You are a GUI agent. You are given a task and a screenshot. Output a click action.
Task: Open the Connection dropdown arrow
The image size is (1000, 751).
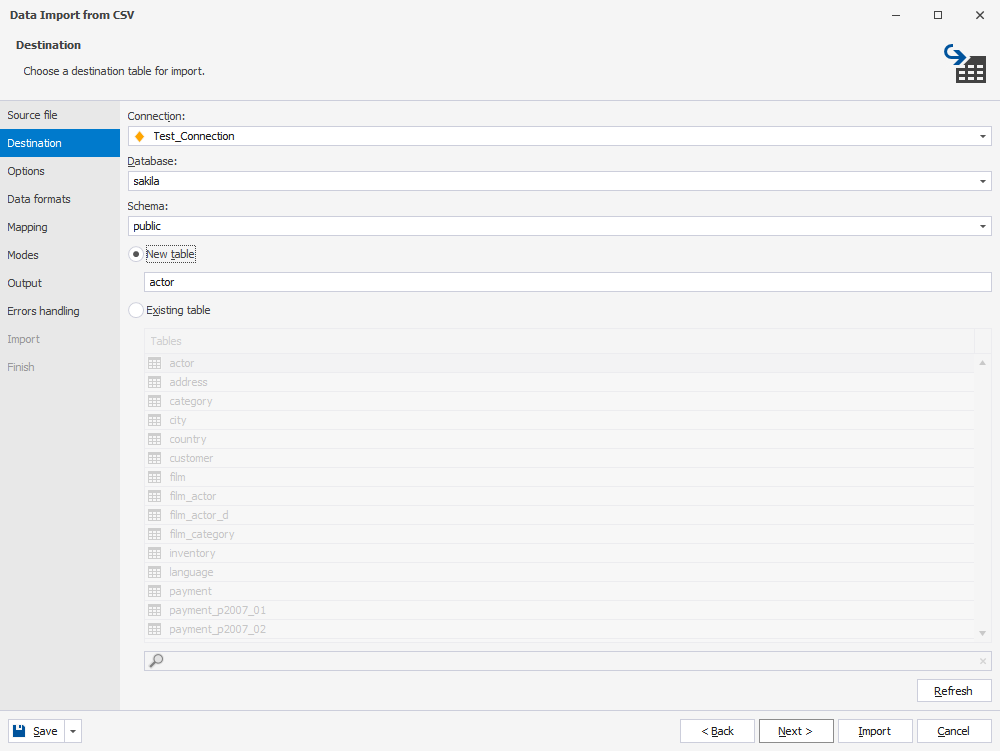[x=983, y=136]
